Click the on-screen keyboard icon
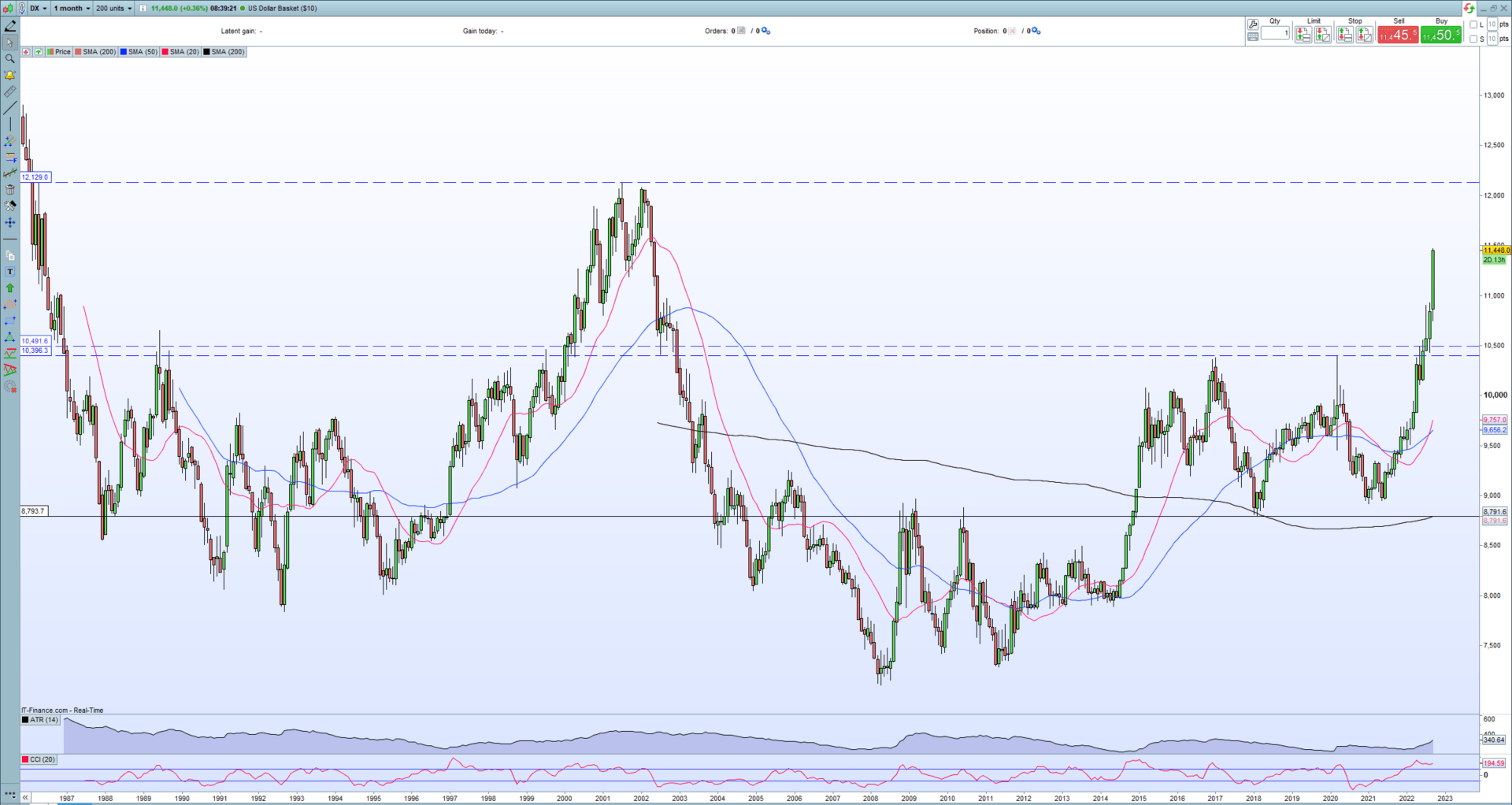The height and width of the screenshot is (805, 1512). (1253, 36)
